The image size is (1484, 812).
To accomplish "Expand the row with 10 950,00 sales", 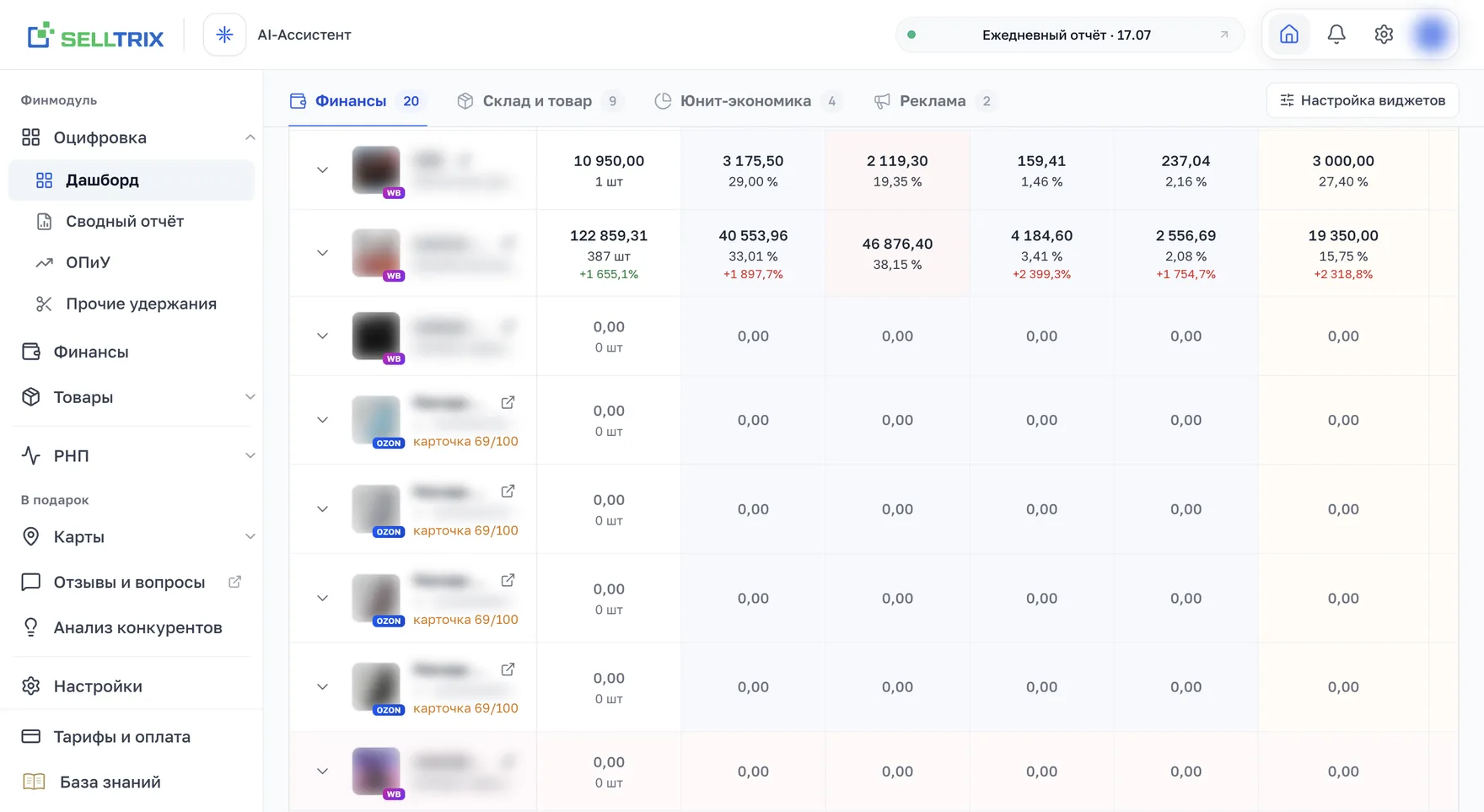I will (322, 170).
